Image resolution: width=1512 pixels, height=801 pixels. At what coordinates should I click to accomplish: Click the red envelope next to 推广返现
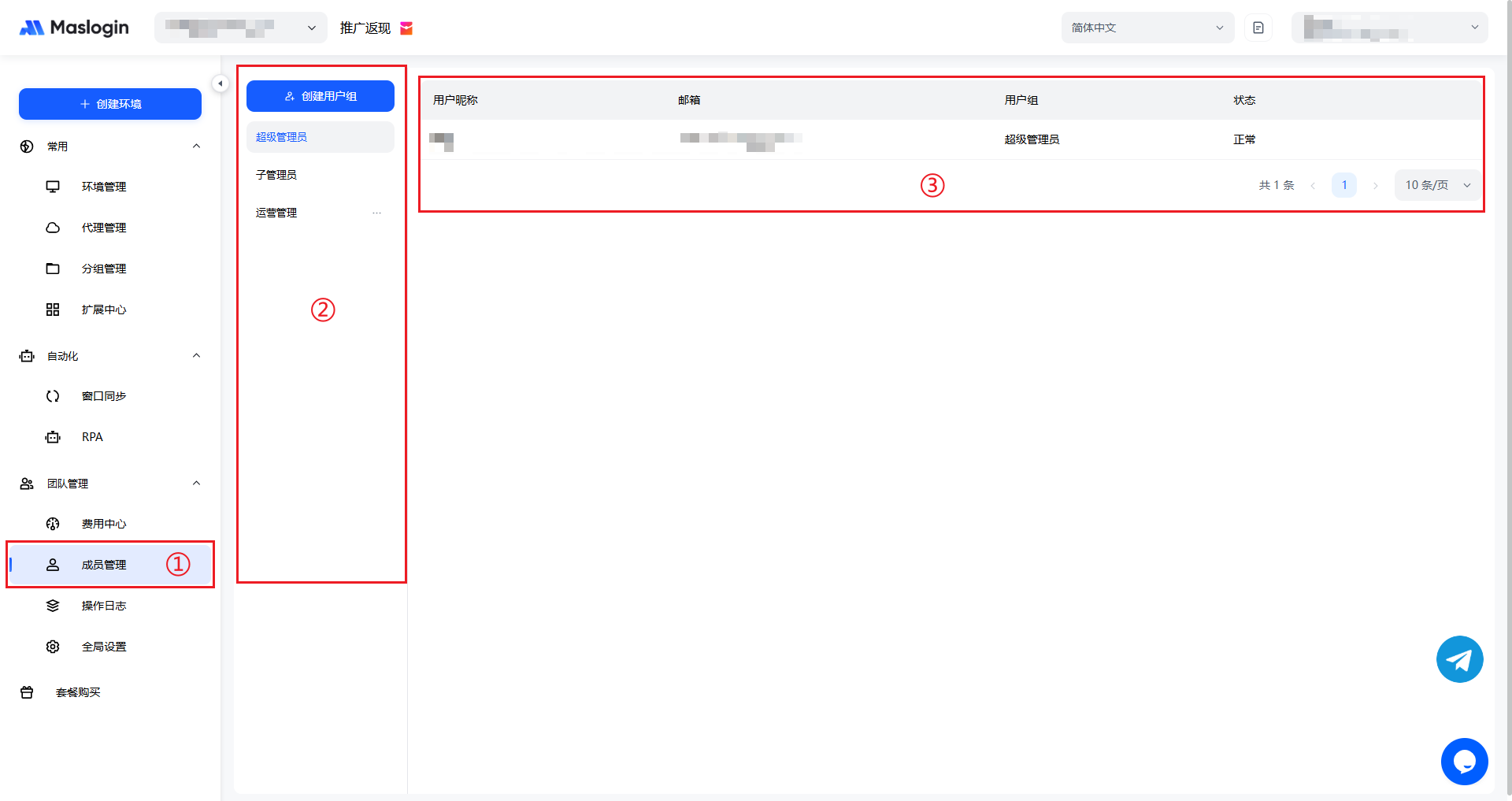point(406,28)
